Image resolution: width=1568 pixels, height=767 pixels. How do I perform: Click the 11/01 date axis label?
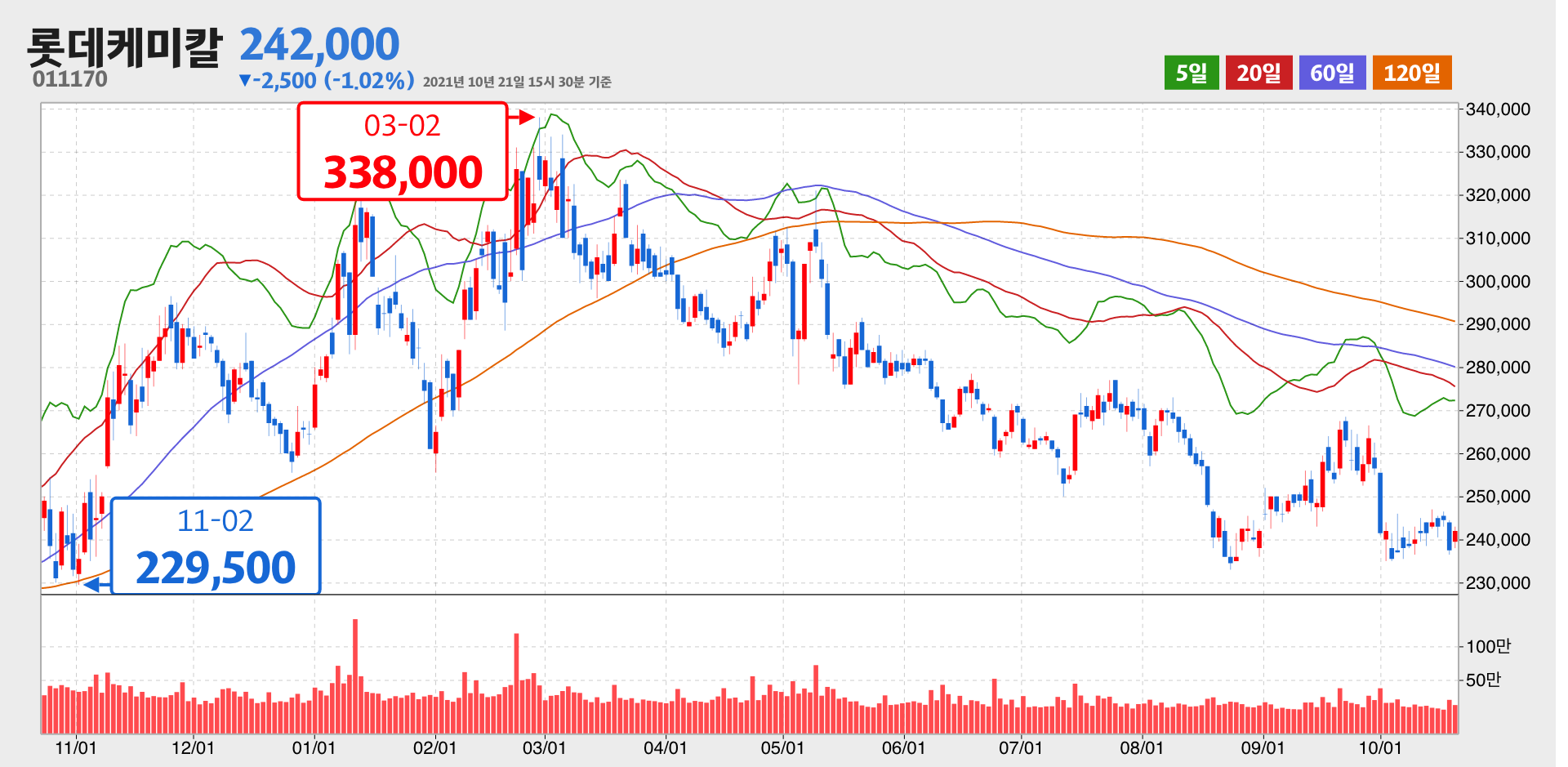76,748
